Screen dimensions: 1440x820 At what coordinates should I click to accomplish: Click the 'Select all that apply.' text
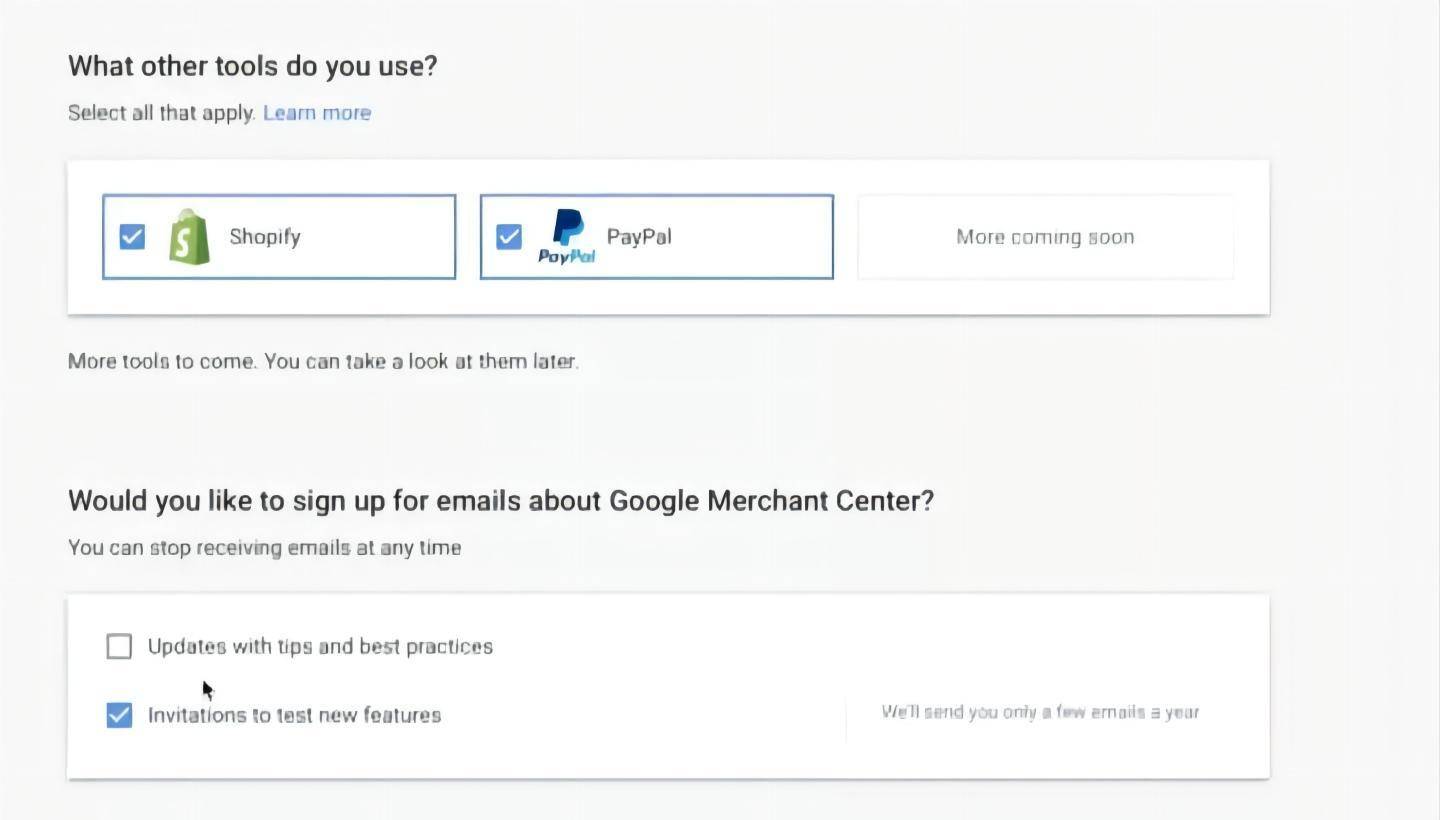click(x=162, y=113)
